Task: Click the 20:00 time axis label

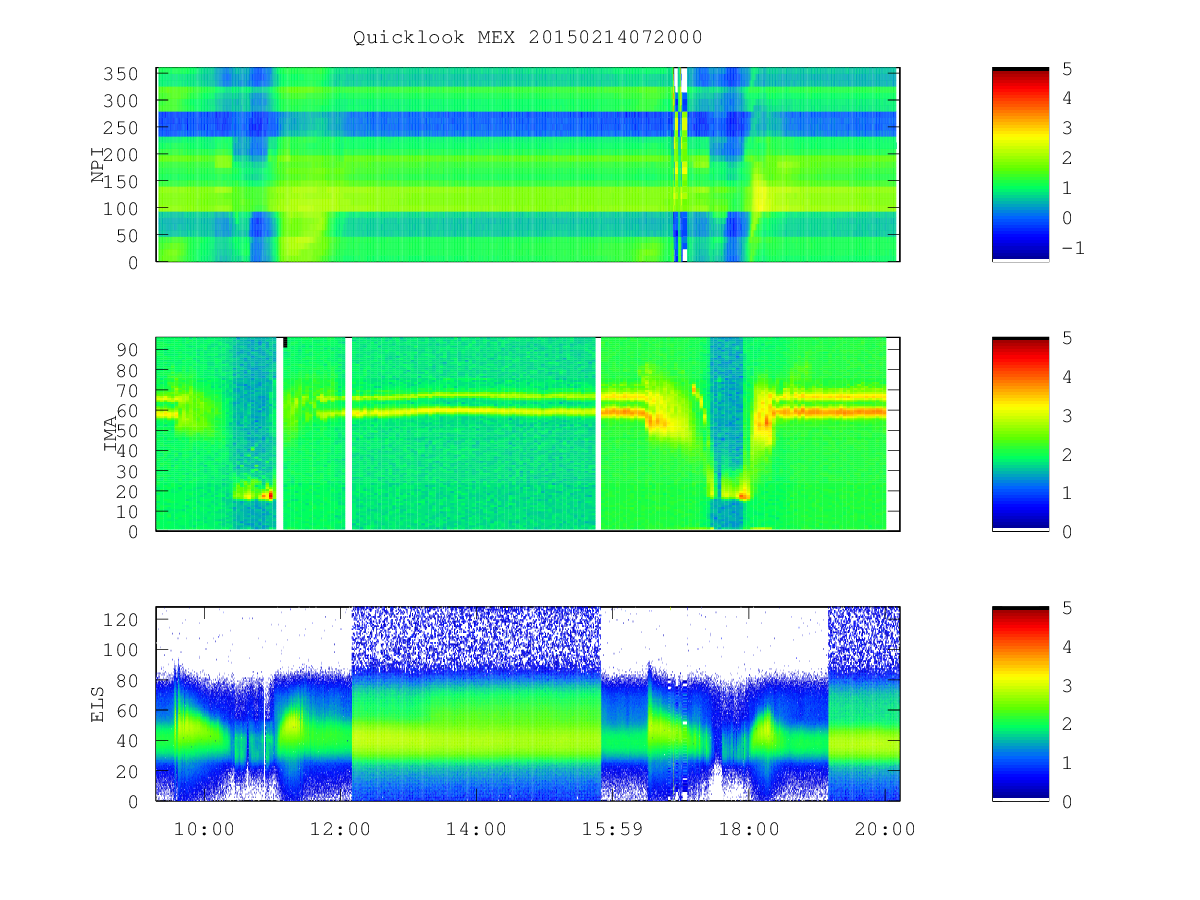Action: tap(887, 829)
